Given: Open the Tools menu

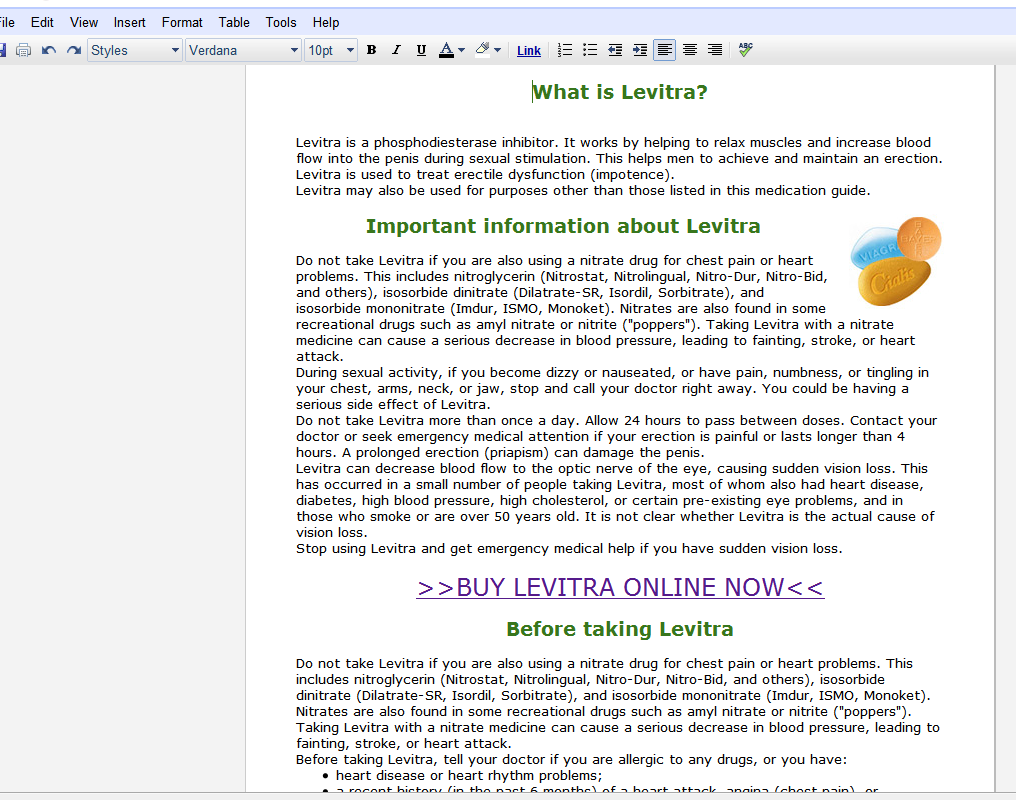Looking at the screenshot, I should click(281, 23).
